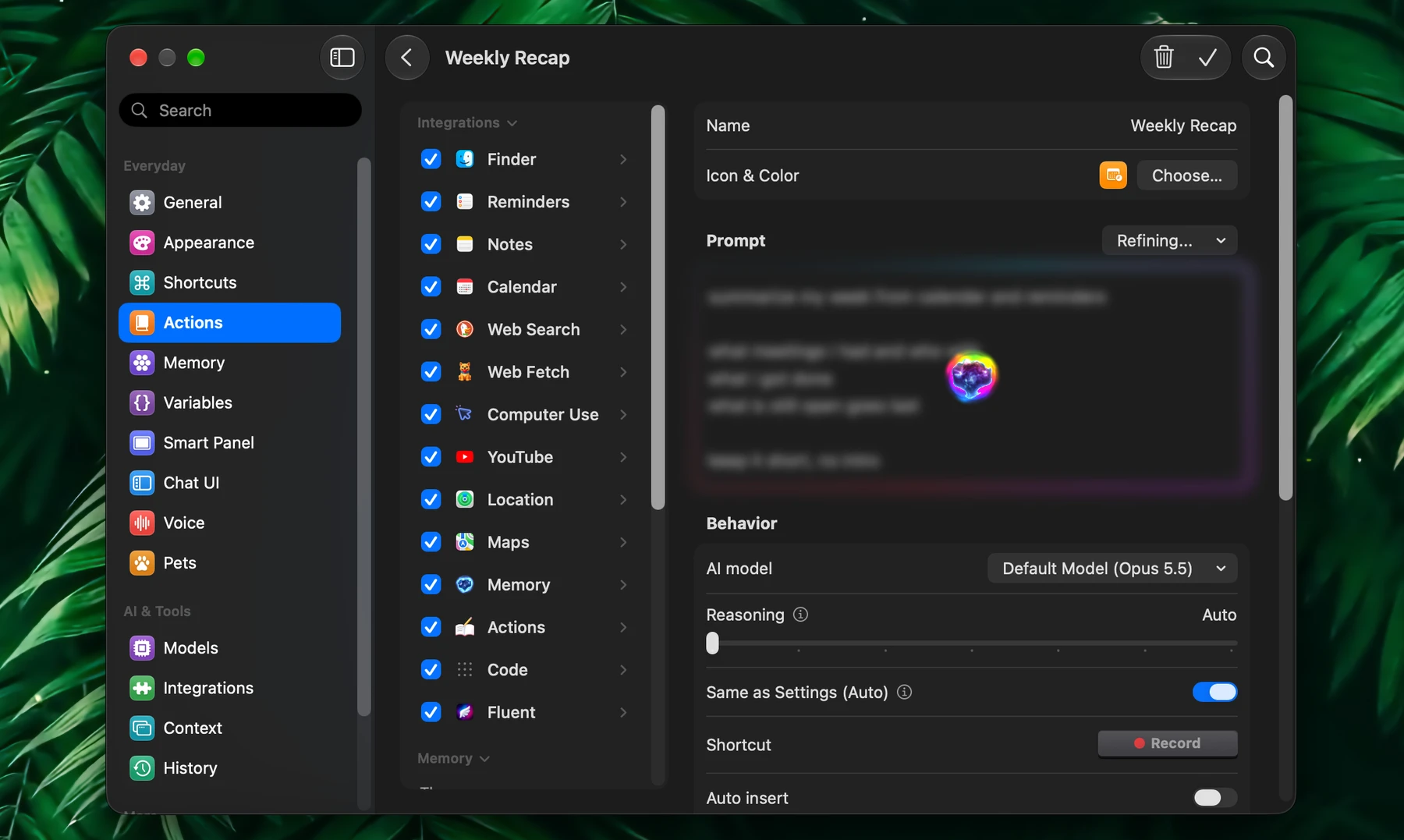
Task: Click the Chat UI sidebar icon
Action: pos(142,483)
